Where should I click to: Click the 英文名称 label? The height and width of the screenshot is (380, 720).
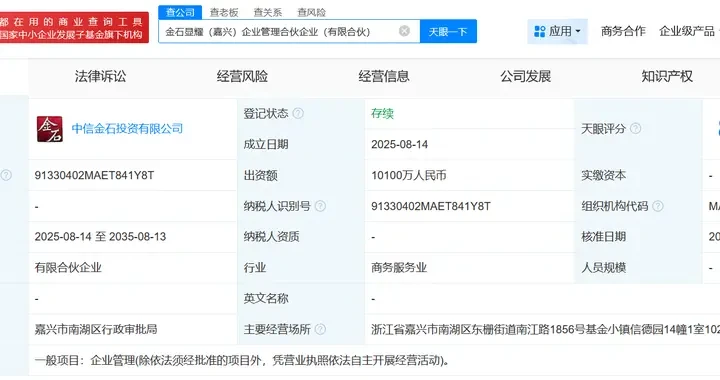[266, 298]
